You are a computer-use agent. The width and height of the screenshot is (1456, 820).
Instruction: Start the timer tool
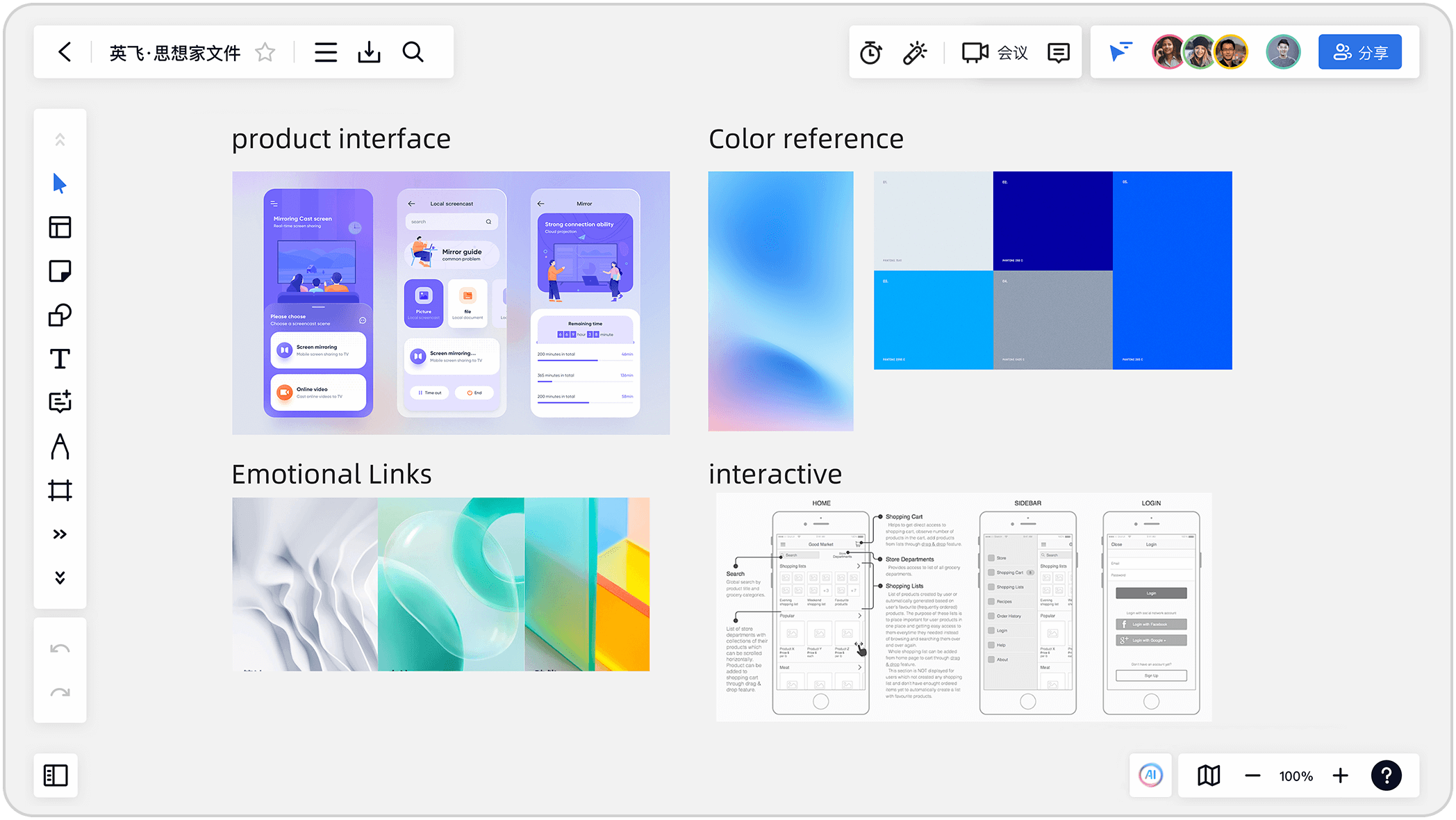coord(870,52)
